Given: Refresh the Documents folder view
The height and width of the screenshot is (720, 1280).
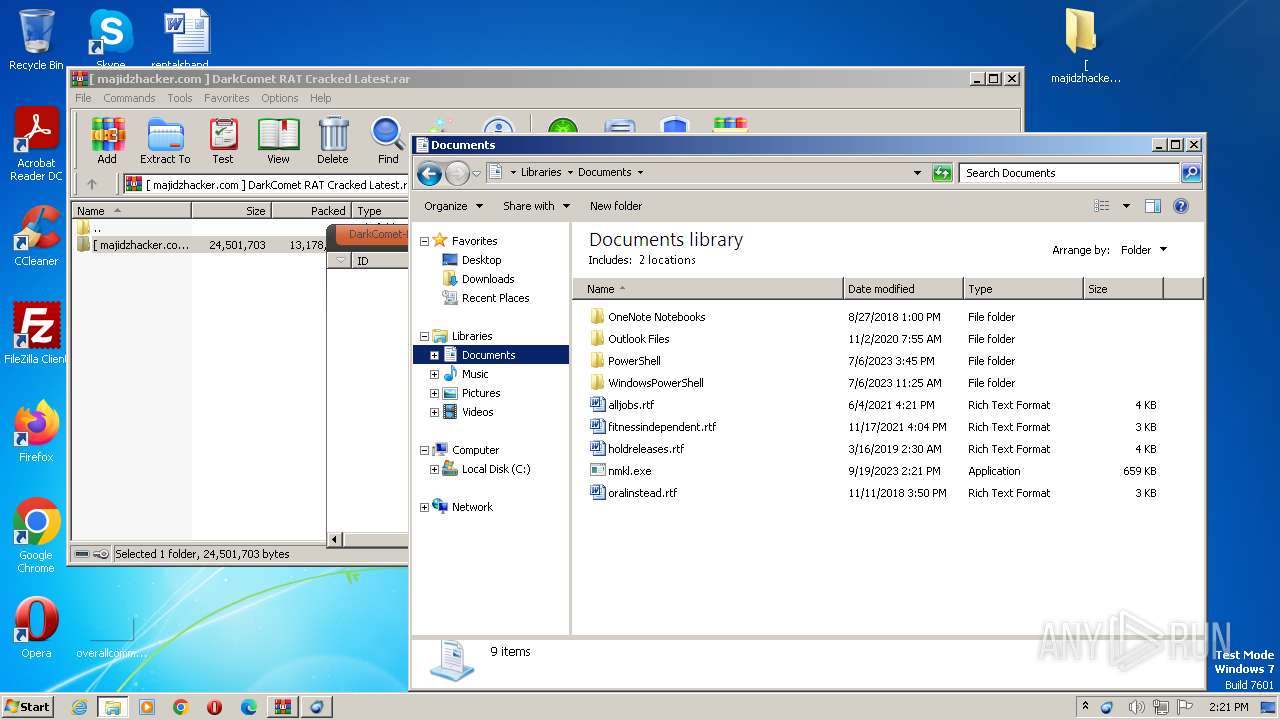Looking at the screenshot, I should click(941, 173).
